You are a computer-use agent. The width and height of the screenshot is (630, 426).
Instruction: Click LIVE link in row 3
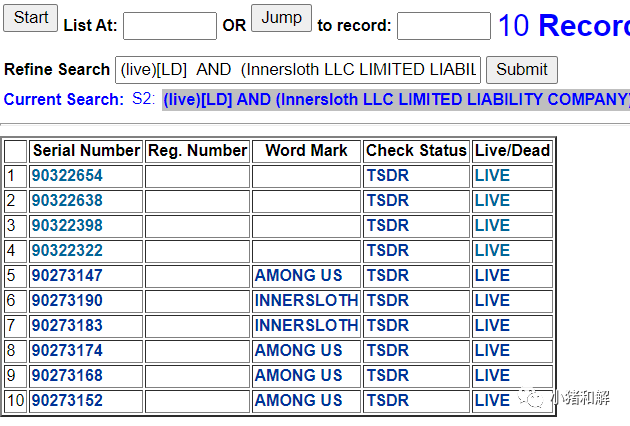coord(492,225)
